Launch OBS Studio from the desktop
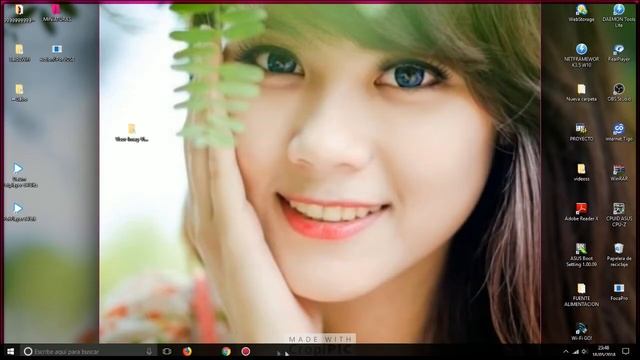The height and width of the screenshot is (360, 640). tap(619, 93)
